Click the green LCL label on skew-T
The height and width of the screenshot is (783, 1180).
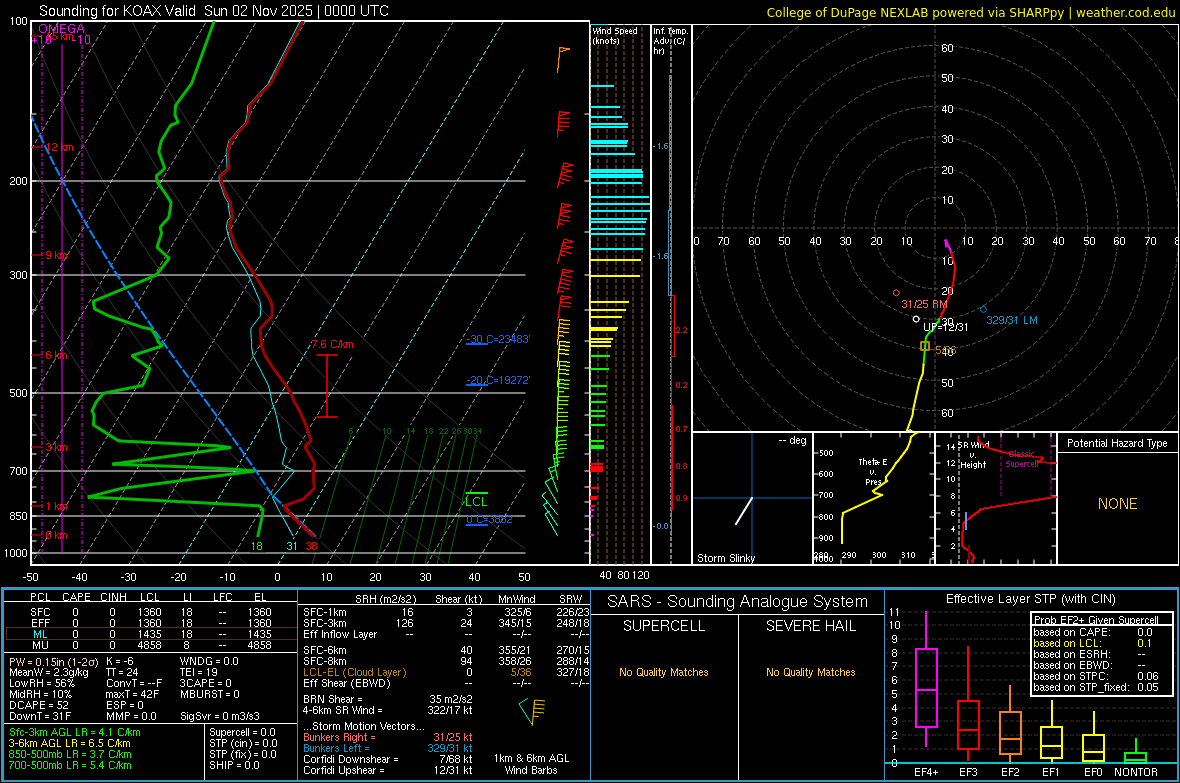click(x=476, y=501)
